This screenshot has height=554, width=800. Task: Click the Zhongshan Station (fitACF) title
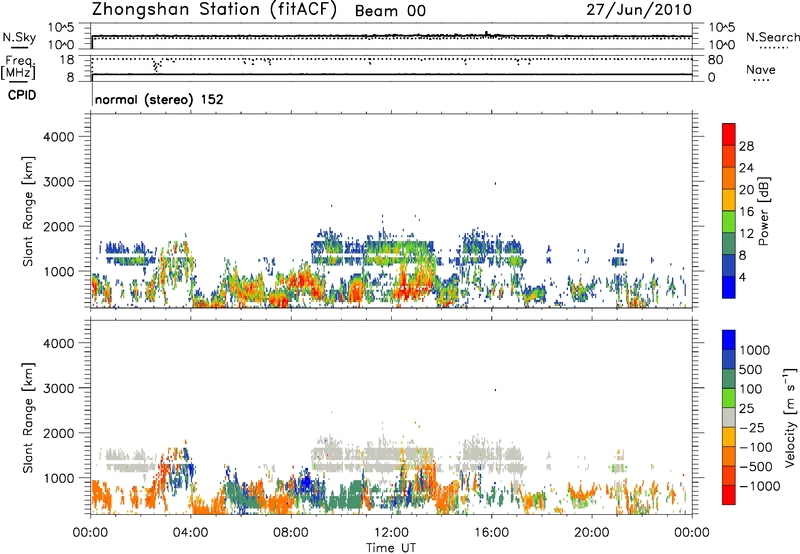coord(214,10)
